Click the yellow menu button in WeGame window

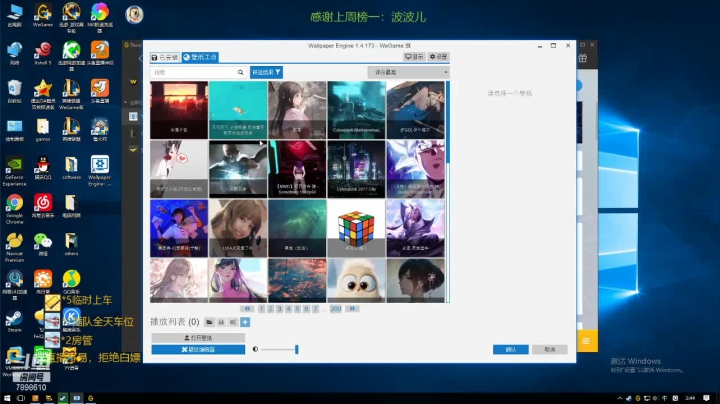pyautogui.click(x=586, y=341)
